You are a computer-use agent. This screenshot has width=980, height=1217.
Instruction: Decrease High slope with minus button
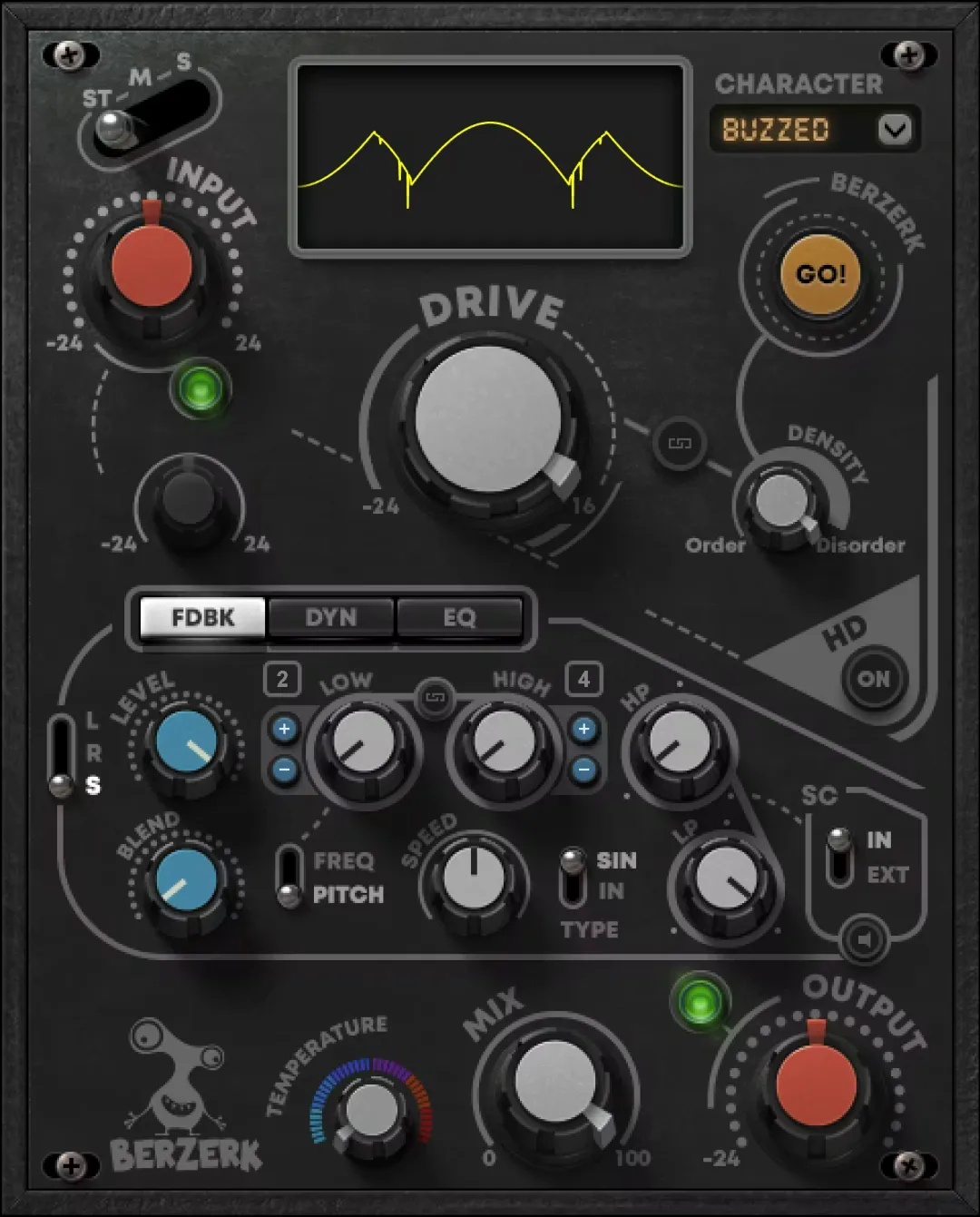pyautogui.click(x=583, y=770)
